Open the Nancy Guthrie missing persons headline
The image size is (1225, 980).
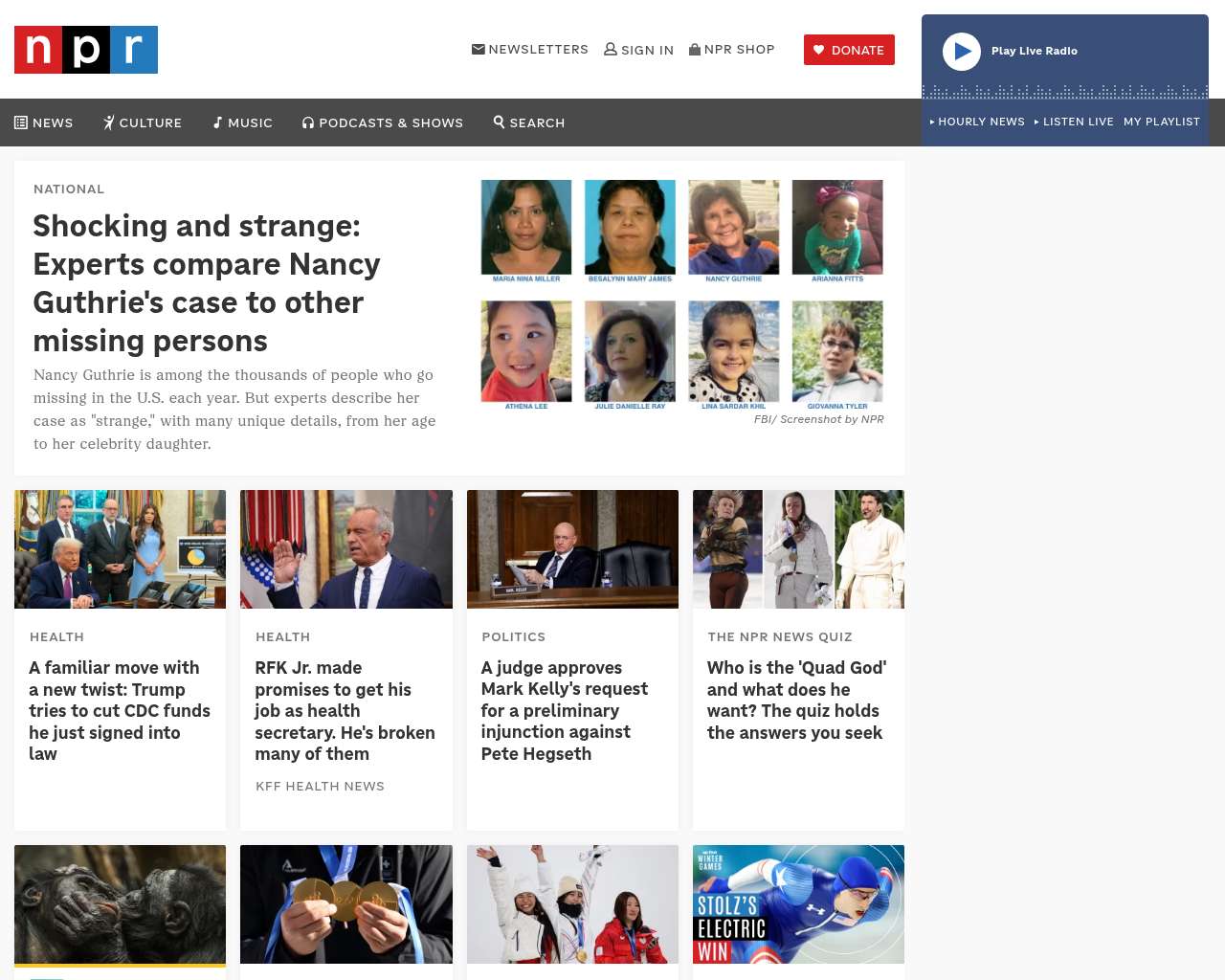tap(207, 283)
